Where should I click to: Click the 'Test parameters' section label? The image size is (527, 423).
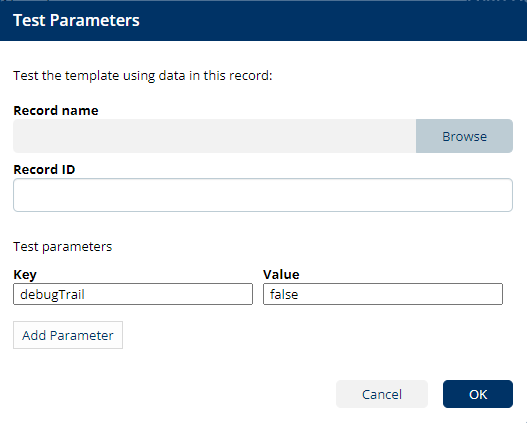click(63, 247)
